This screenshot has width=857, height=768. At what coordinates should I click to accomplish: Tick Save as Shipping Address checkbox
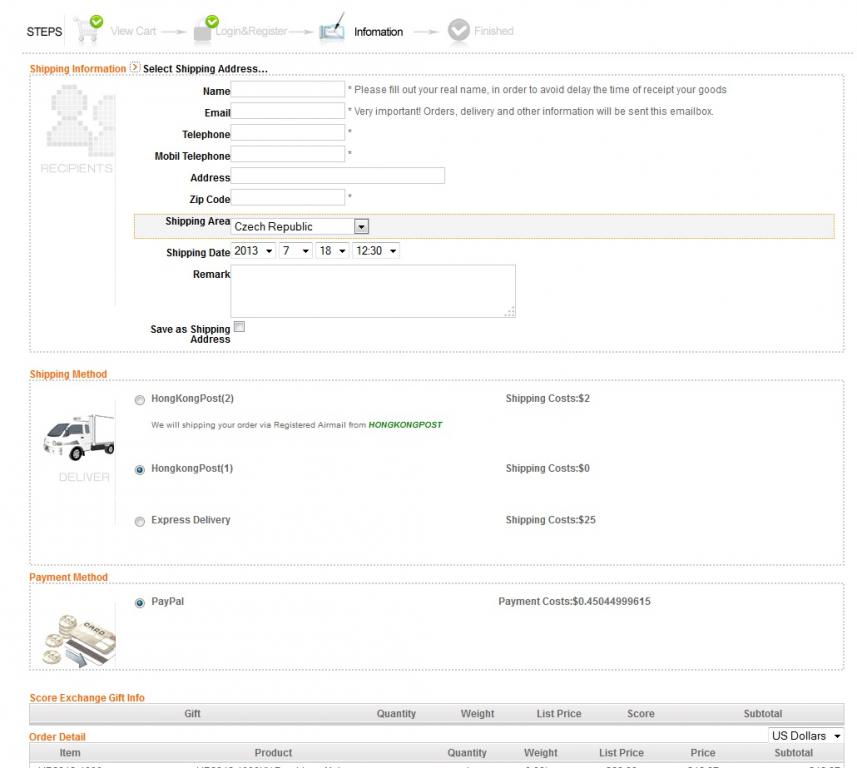click(239, 326)
